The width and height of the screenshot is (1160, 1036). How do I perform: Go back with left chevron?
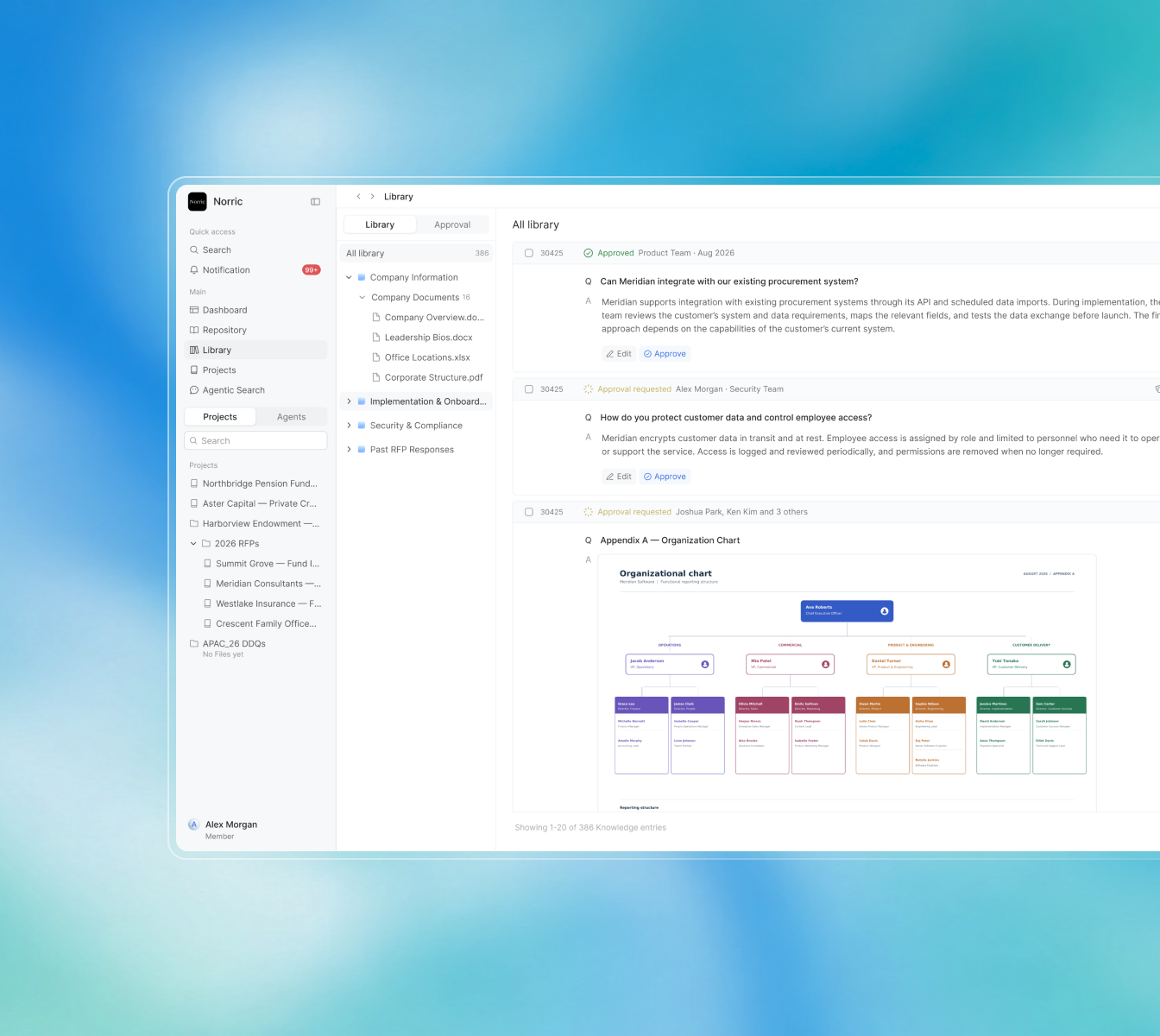[358, 197]
